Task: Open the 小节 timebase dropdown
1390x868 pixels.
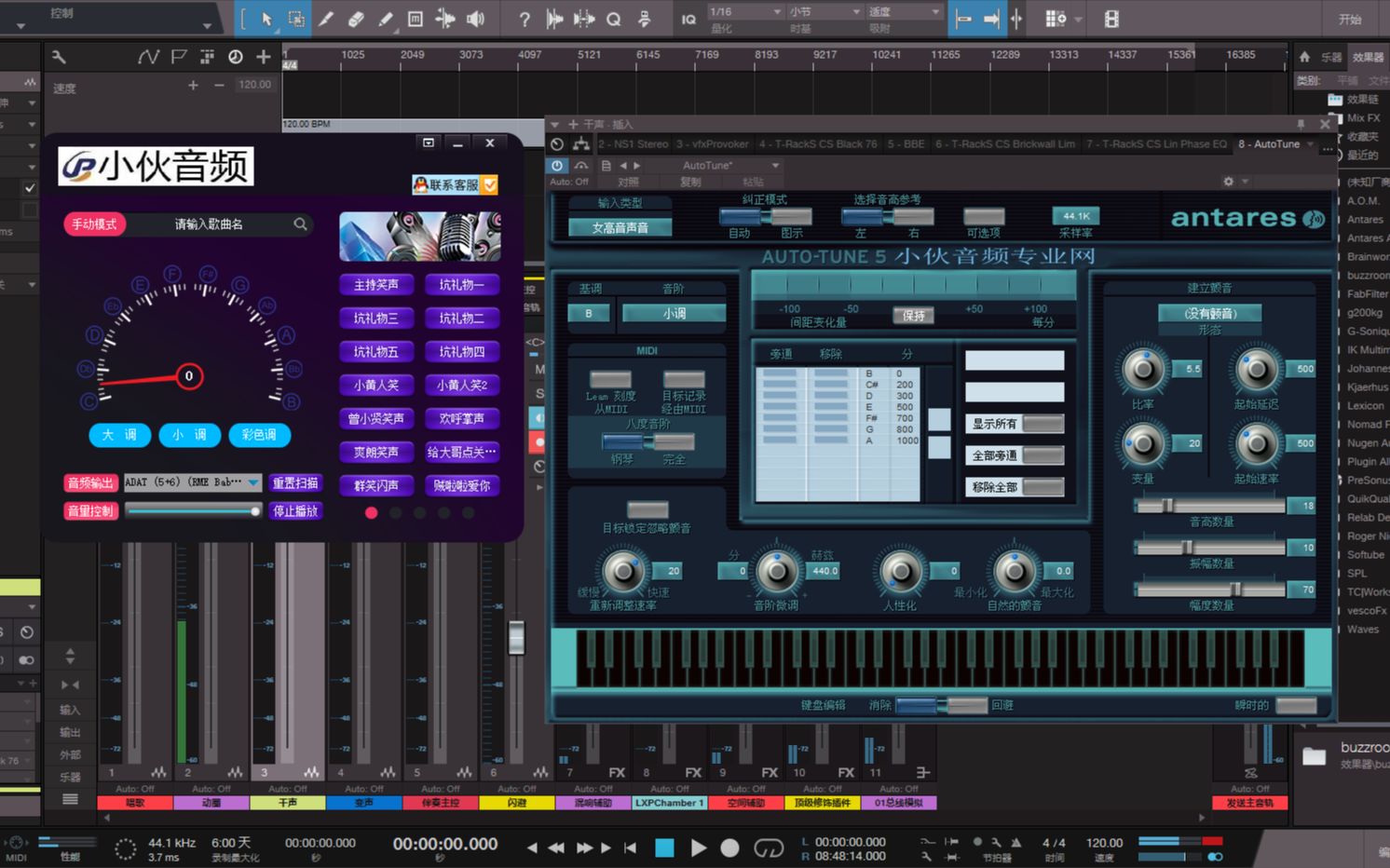Action: pyautogui.click(x=824, y=11)
